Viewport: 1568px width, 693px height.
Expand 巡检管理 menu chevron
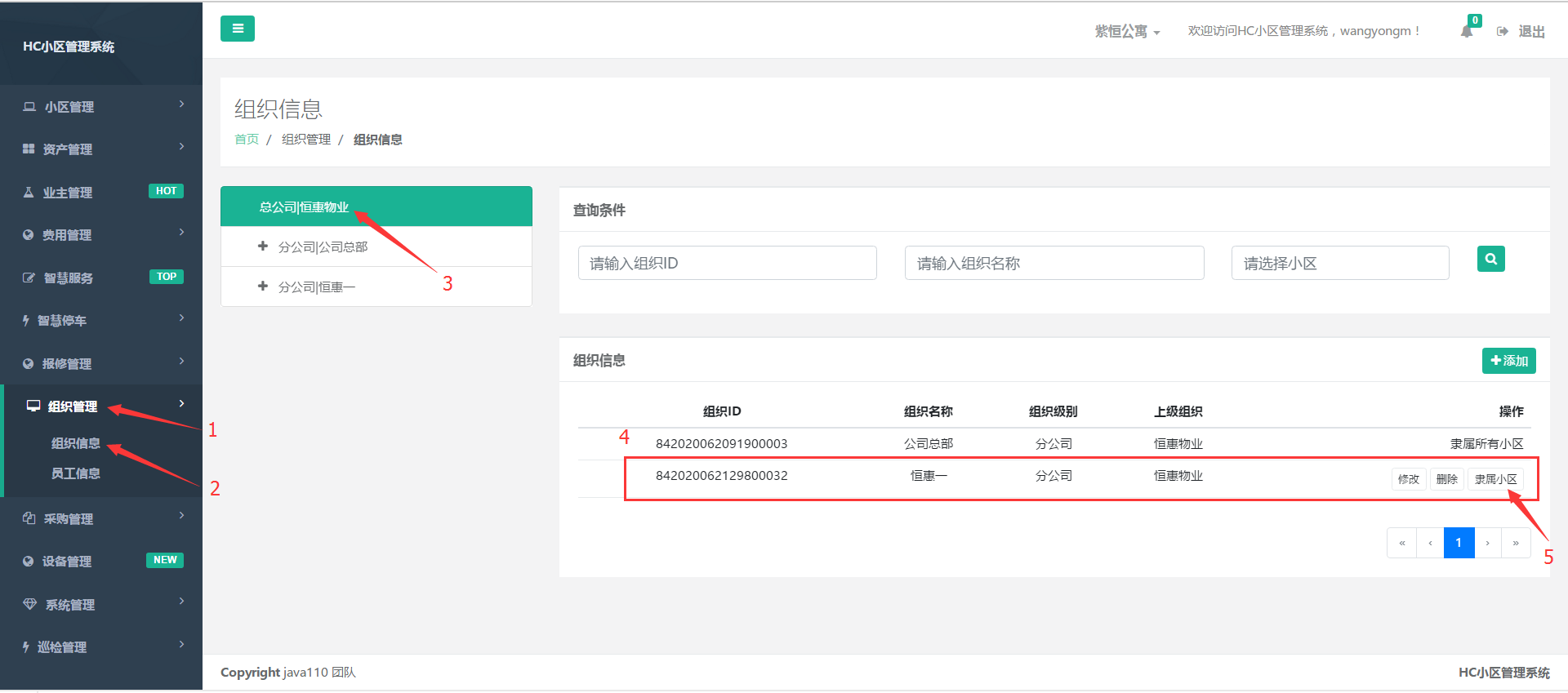coord(181,645)
